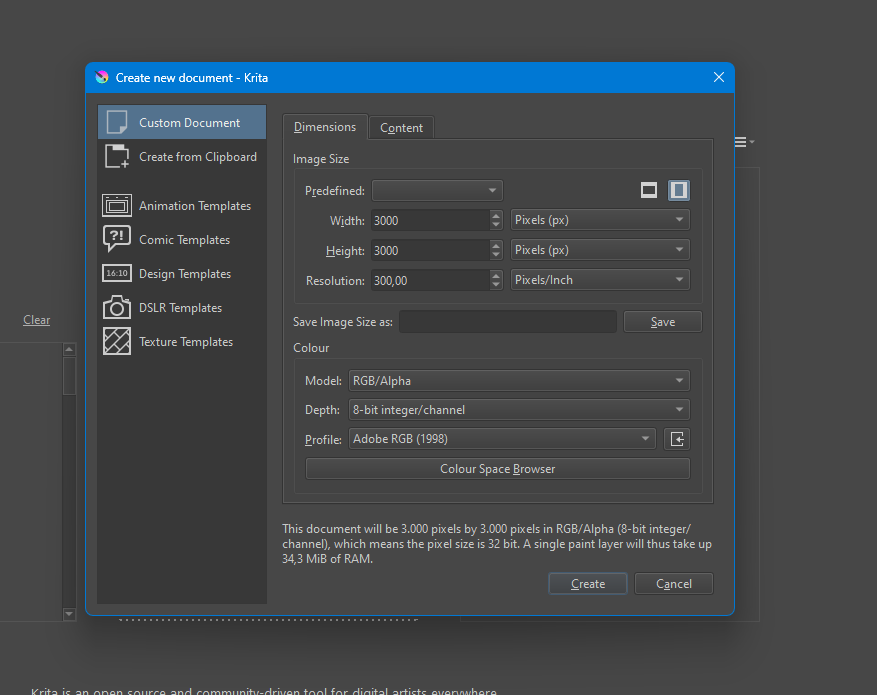Click the Create button
Image resolution: width=877 pixels, height=695 pixels.
(x=588, y=584)
